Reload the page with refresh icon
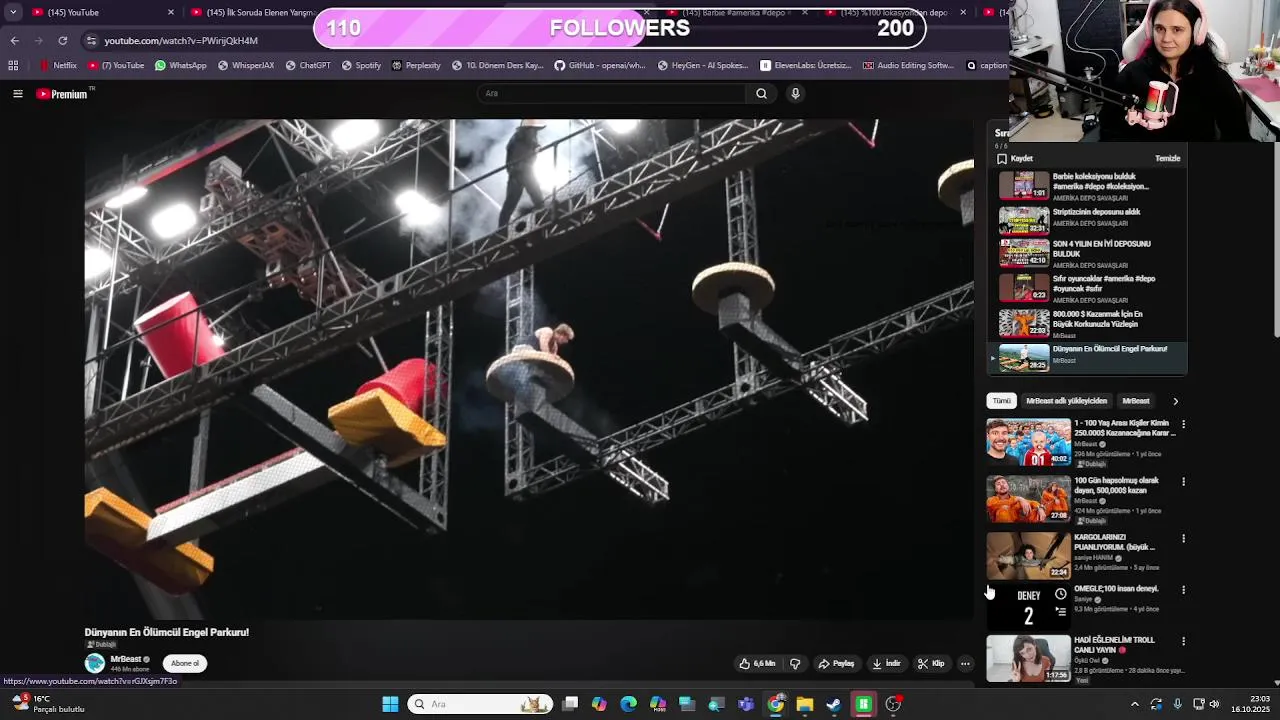The width and height of the screenshot is (1280, 720). coord(62,41)
